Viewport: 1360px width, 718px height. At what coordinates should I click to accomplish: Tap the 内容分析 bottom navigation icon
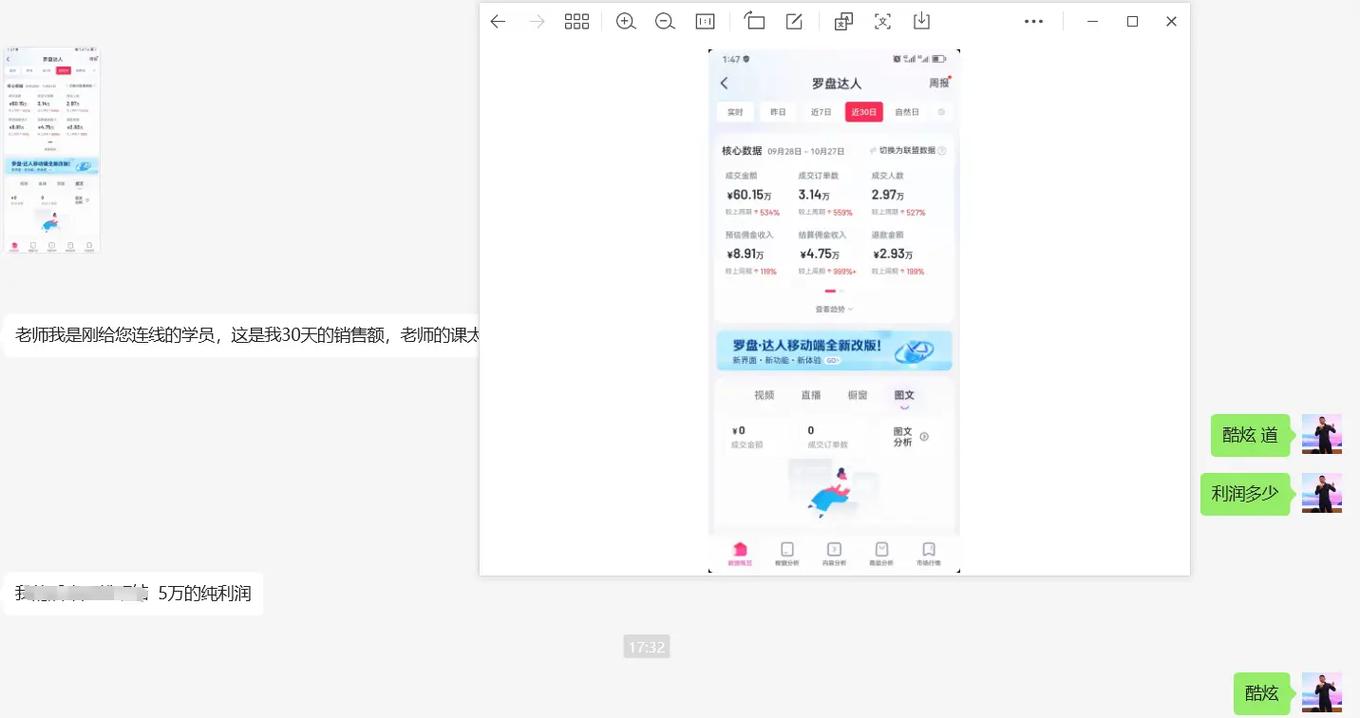tap(834, 549)
